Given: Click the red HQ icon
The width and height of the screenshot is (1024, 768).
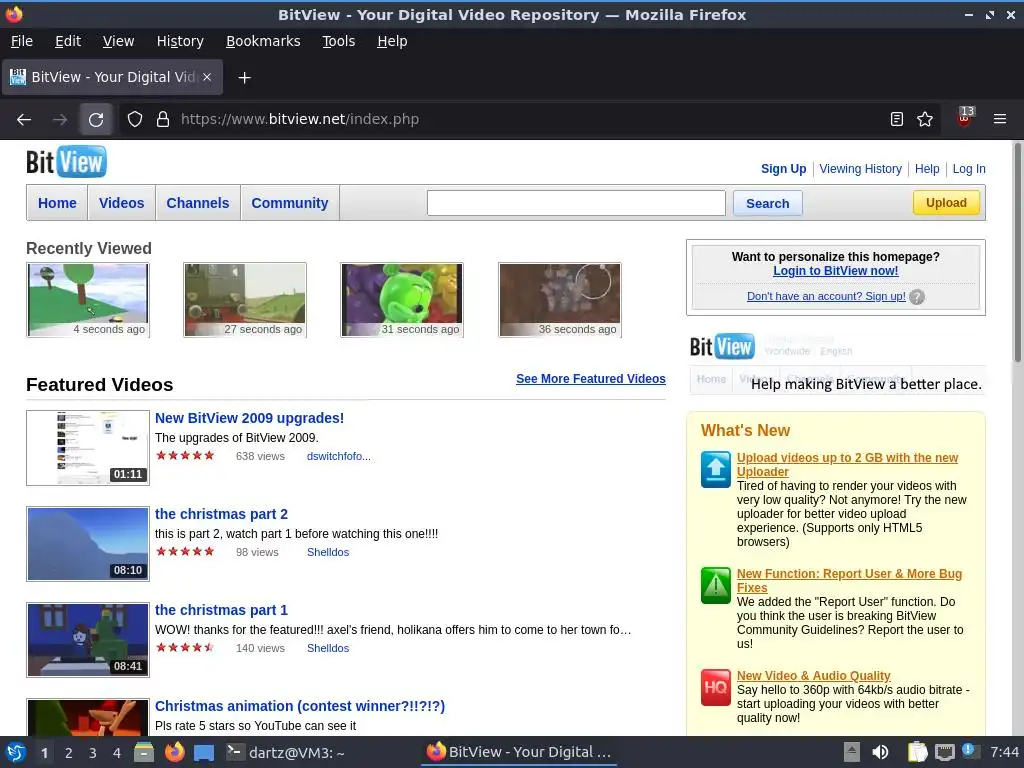Looking at the screenshot, I should [x=716, y=688].
